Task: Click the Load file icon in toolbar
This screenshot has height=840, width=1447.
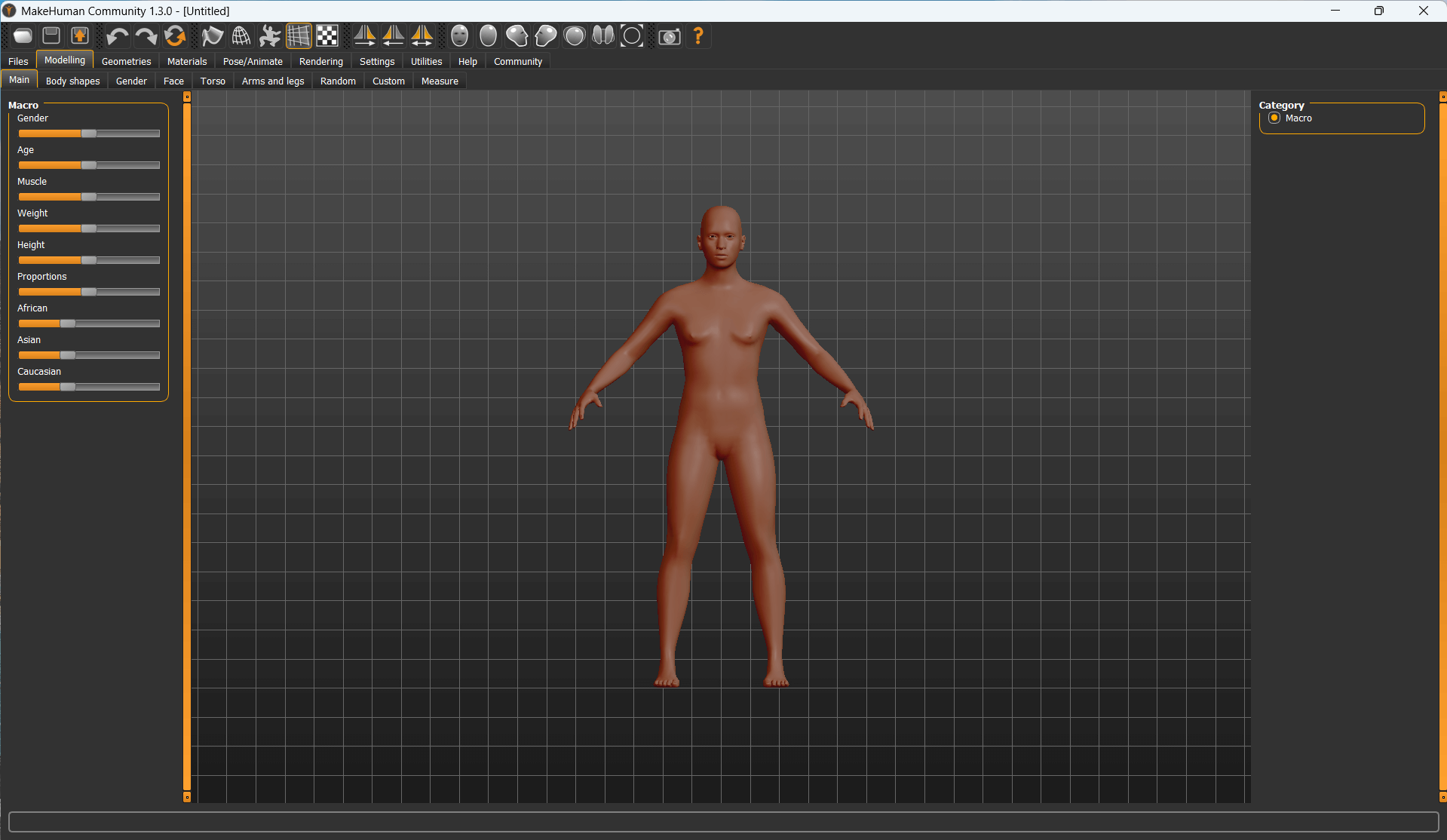Action: tap(23, 36)
